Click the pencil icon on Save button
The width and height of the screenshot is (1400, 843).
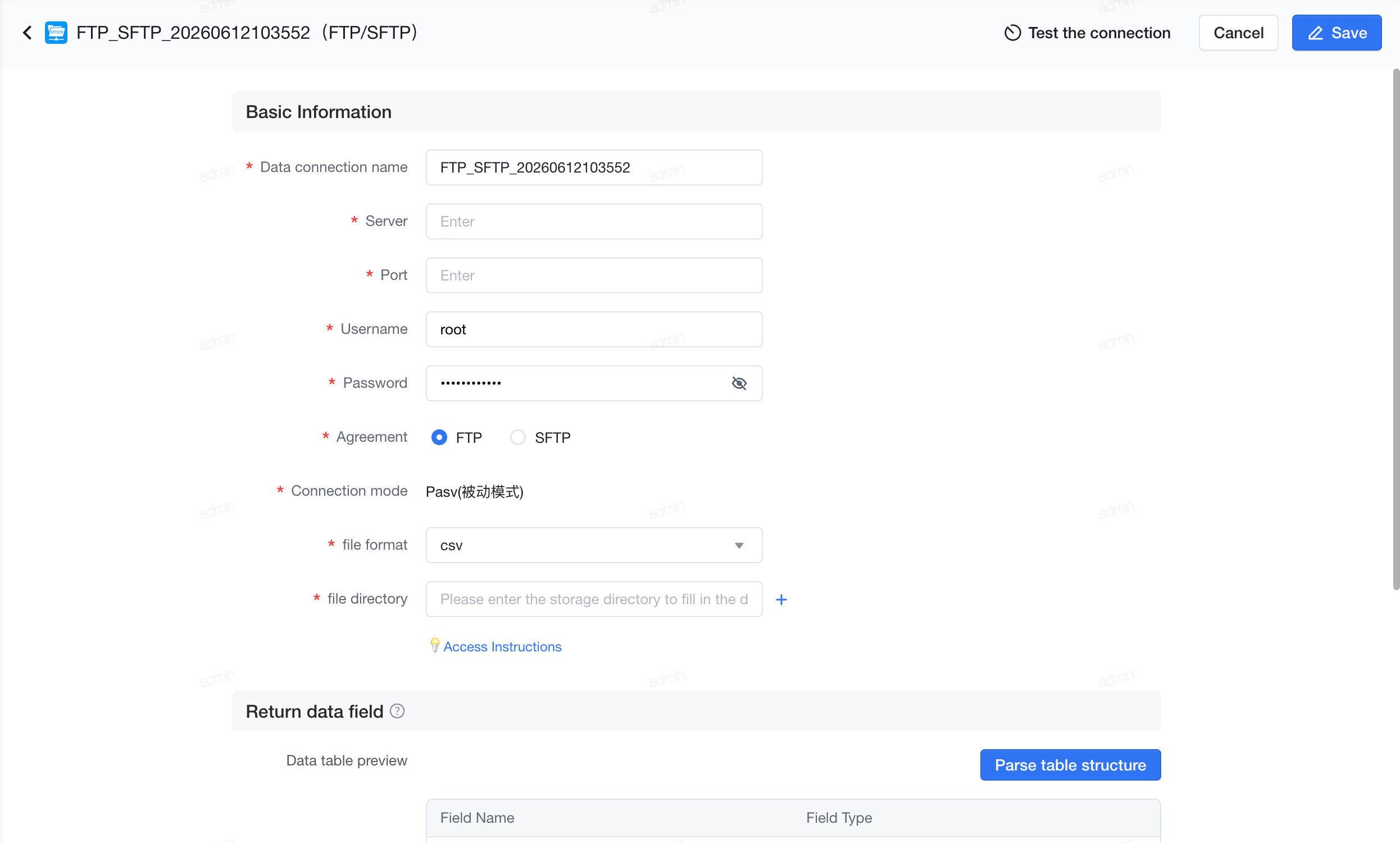(x=1315, y=33)
